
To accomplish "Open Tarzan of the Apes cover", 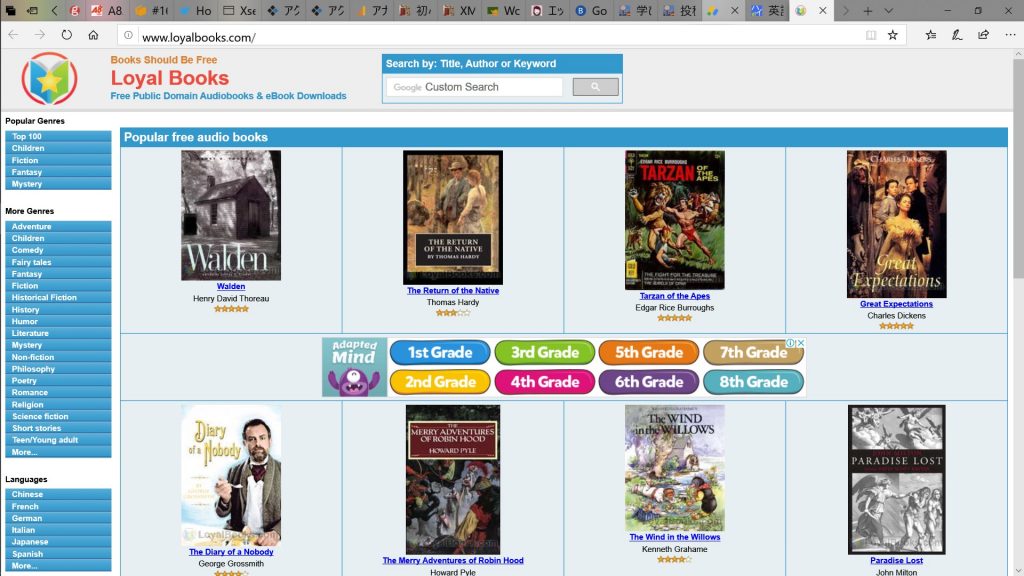I will click(x=675, y=220).
